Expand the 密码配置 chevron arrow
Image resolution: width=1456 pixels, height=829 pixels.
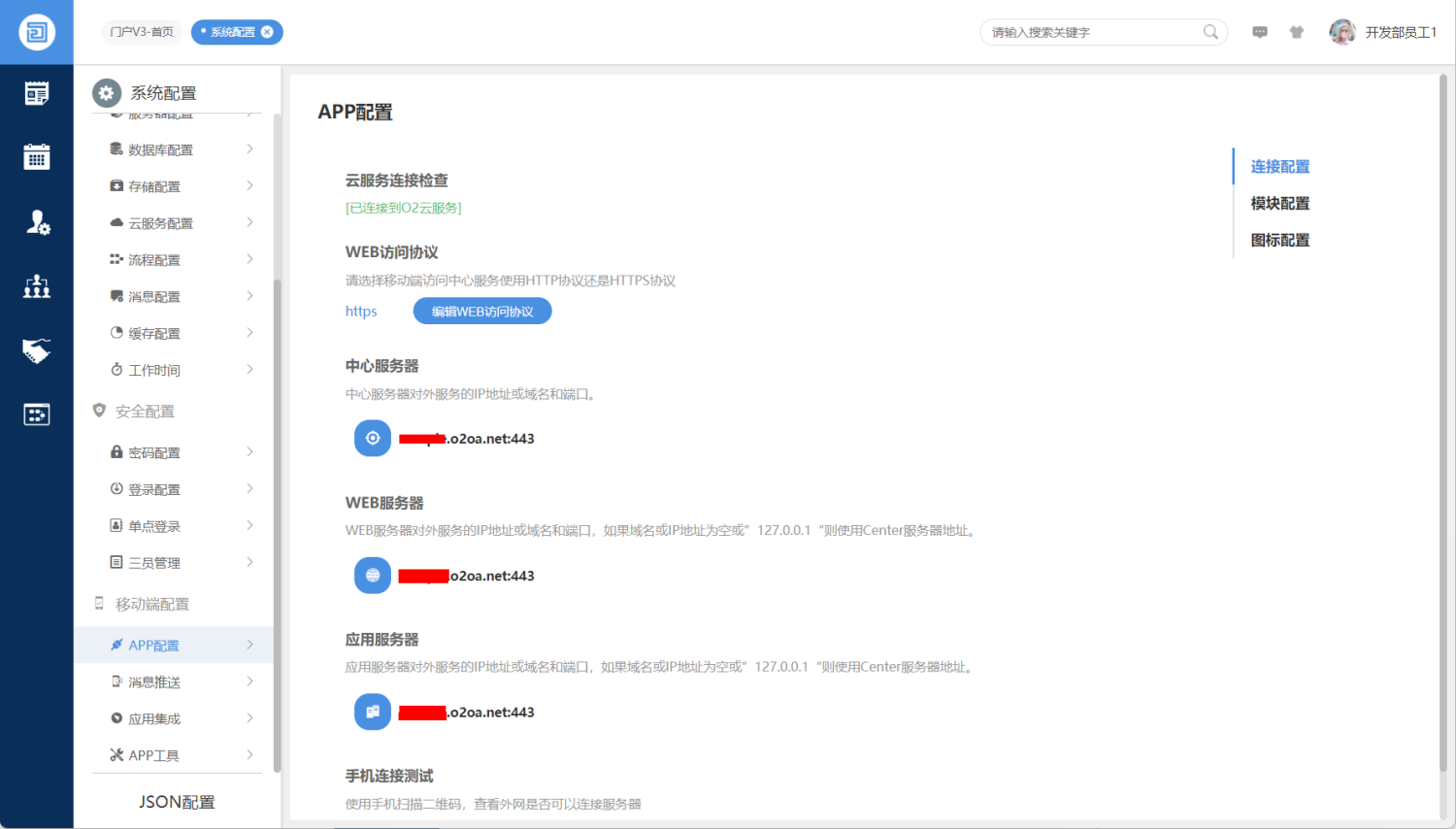[249, 452]
